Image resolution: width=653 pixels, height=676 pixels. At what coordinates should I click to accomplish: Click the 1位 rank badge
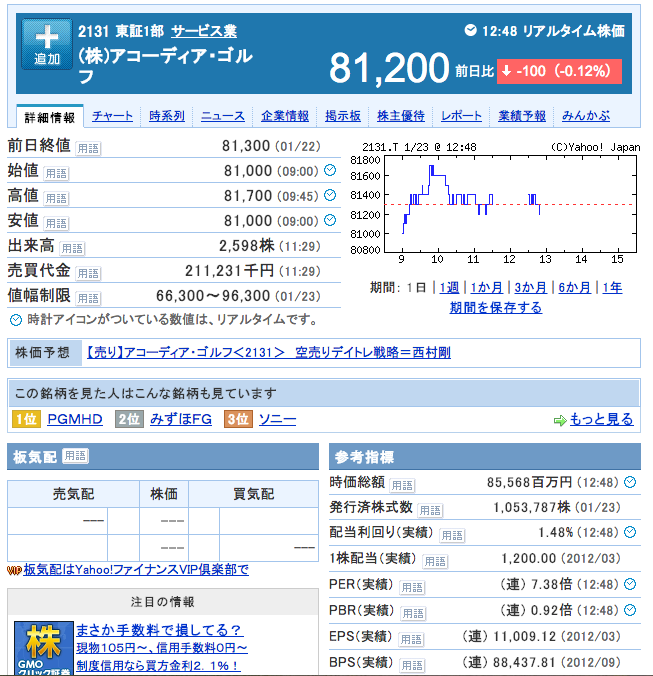[x=27, y=419]
